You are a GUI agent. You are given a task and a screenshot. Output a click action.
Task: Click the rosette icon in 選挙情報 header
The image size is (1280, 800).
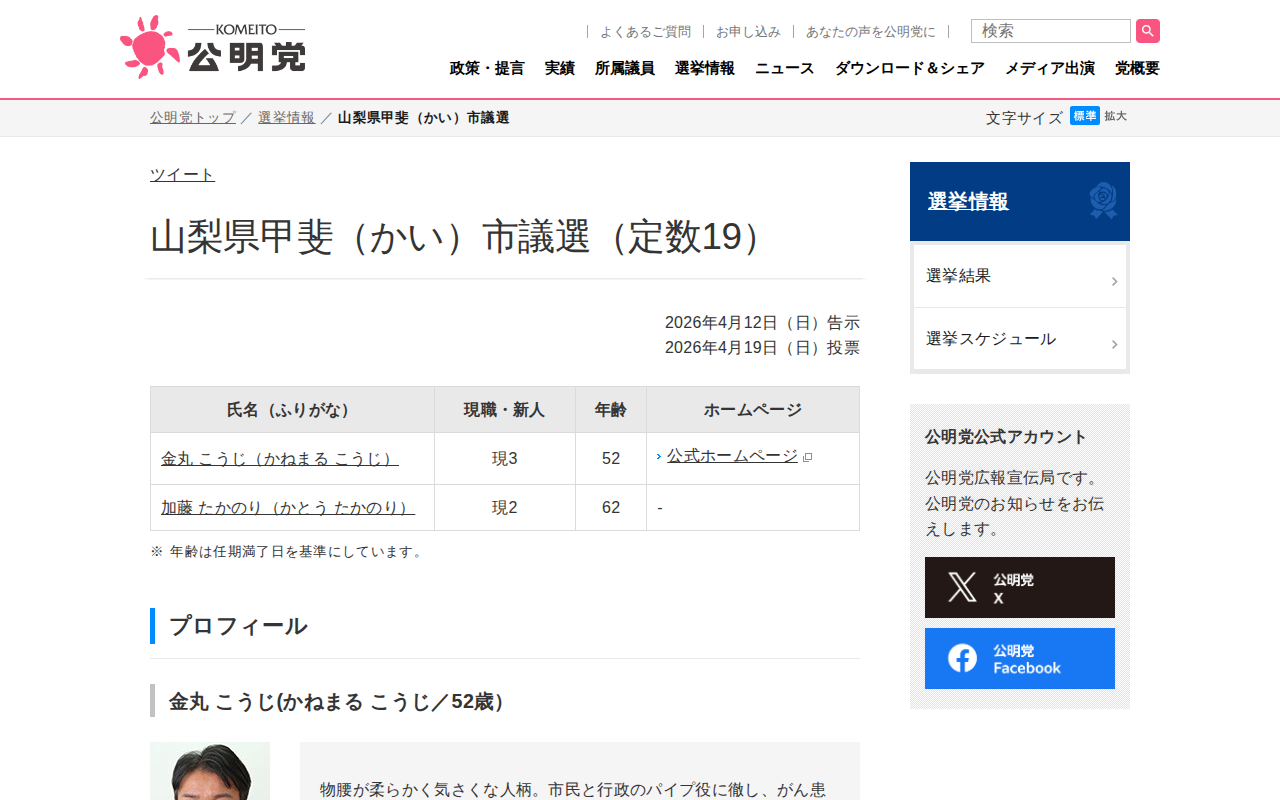click(1103, 201)
